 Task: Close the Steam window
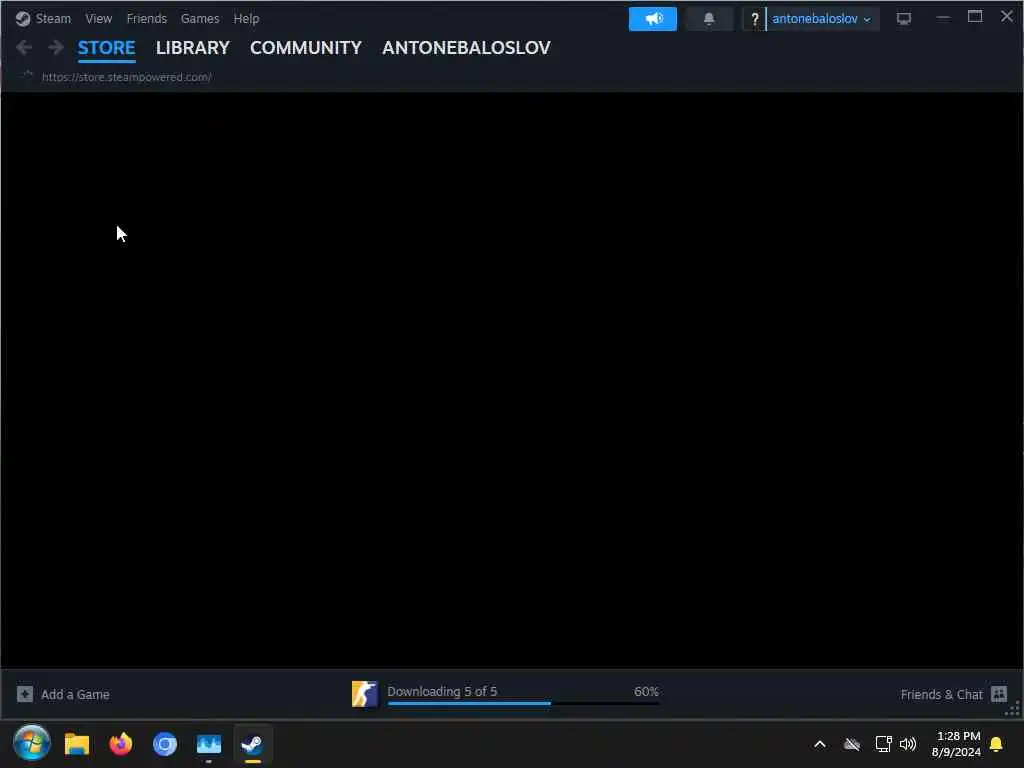pyautogui.click(x=1007, y=16)
